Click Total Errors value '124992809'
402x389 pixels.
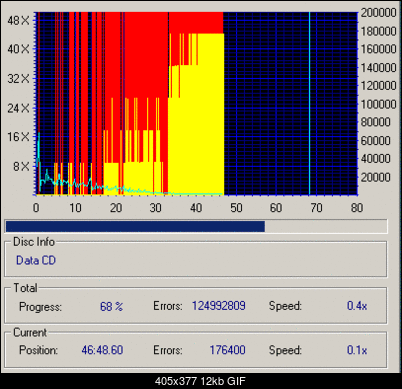tap(219, 306)
